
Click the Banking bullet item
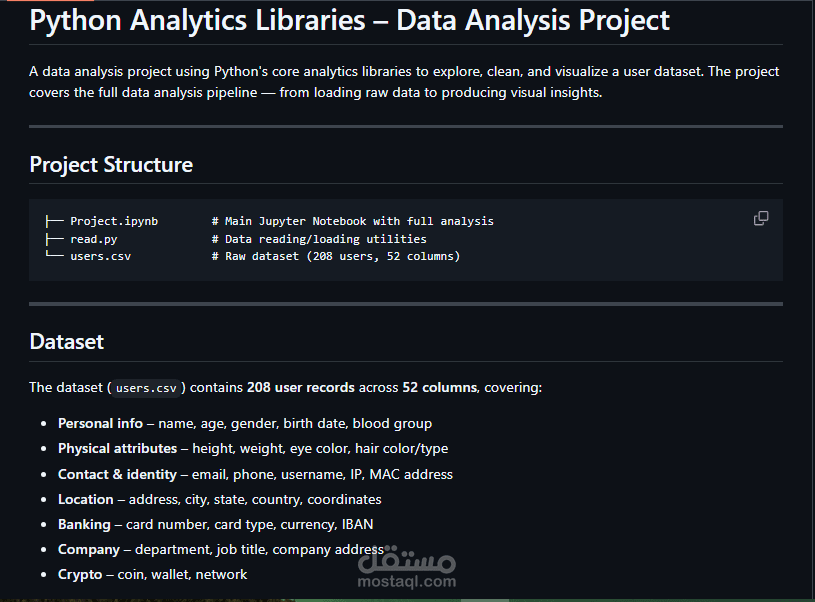tap(215, 524)
